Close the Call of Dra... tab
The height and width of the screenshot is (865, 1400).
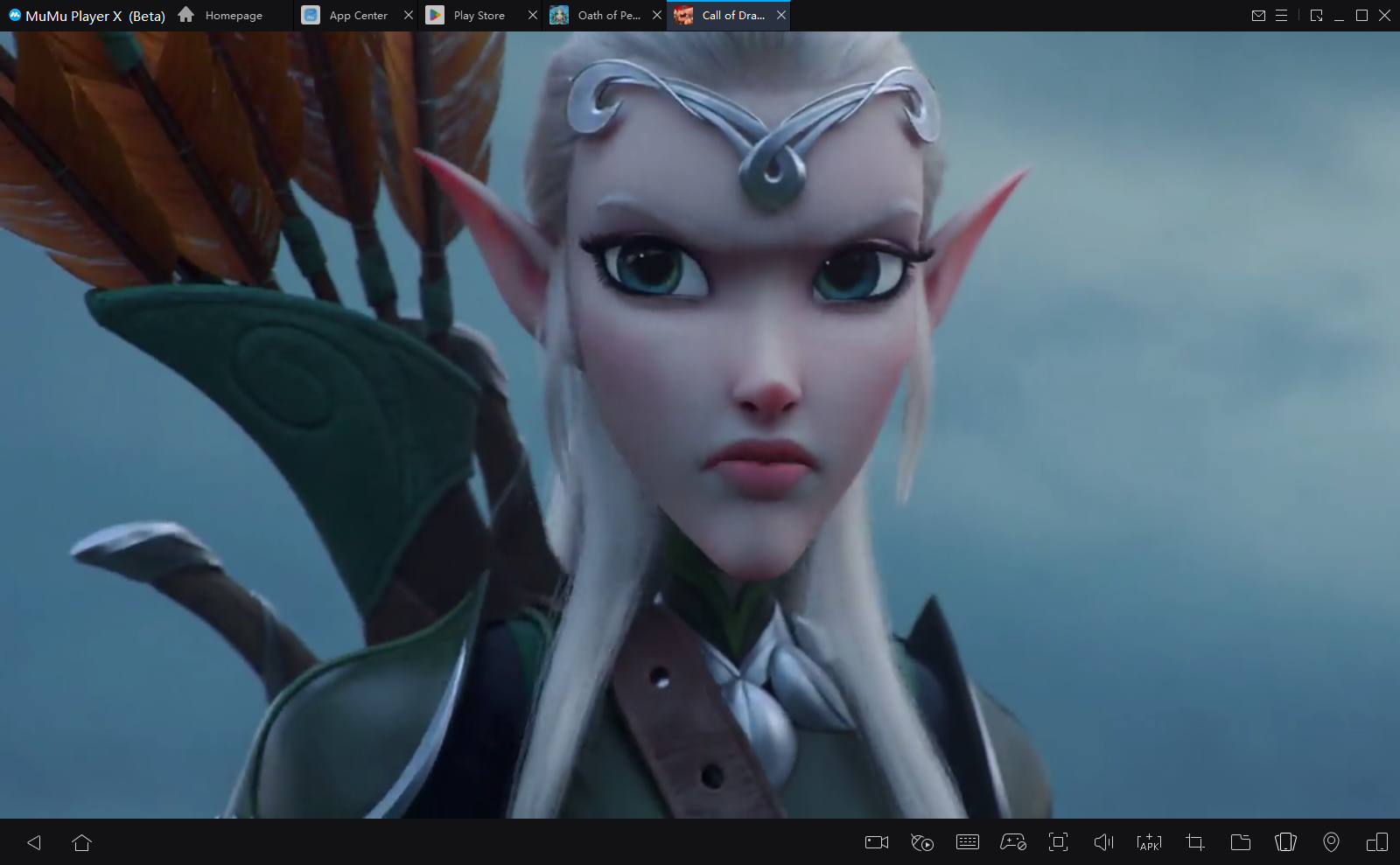coord(780,15)
